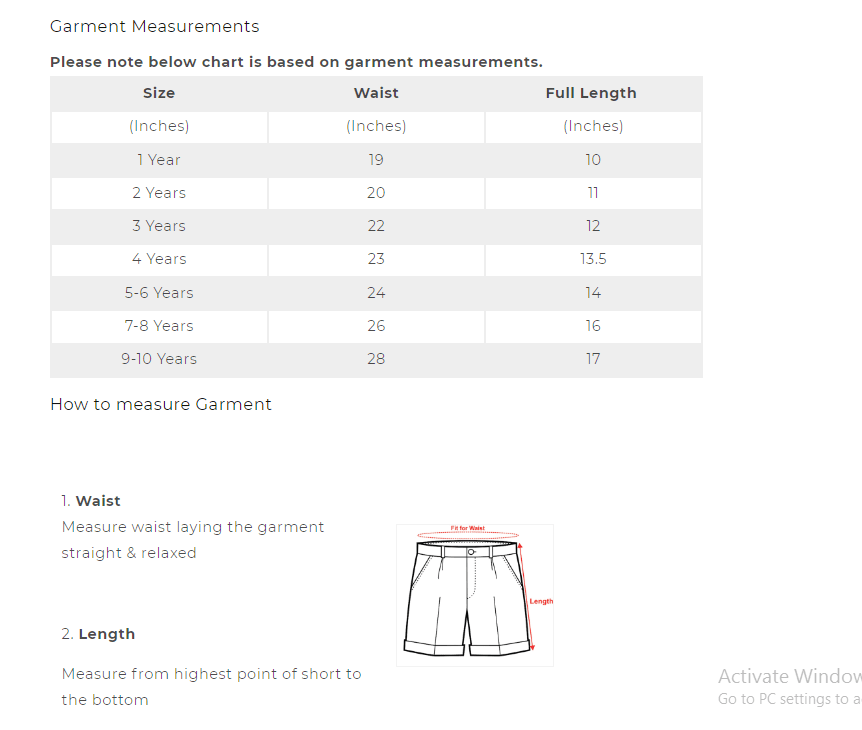Click the 2 Years size cell

[159, 193]
